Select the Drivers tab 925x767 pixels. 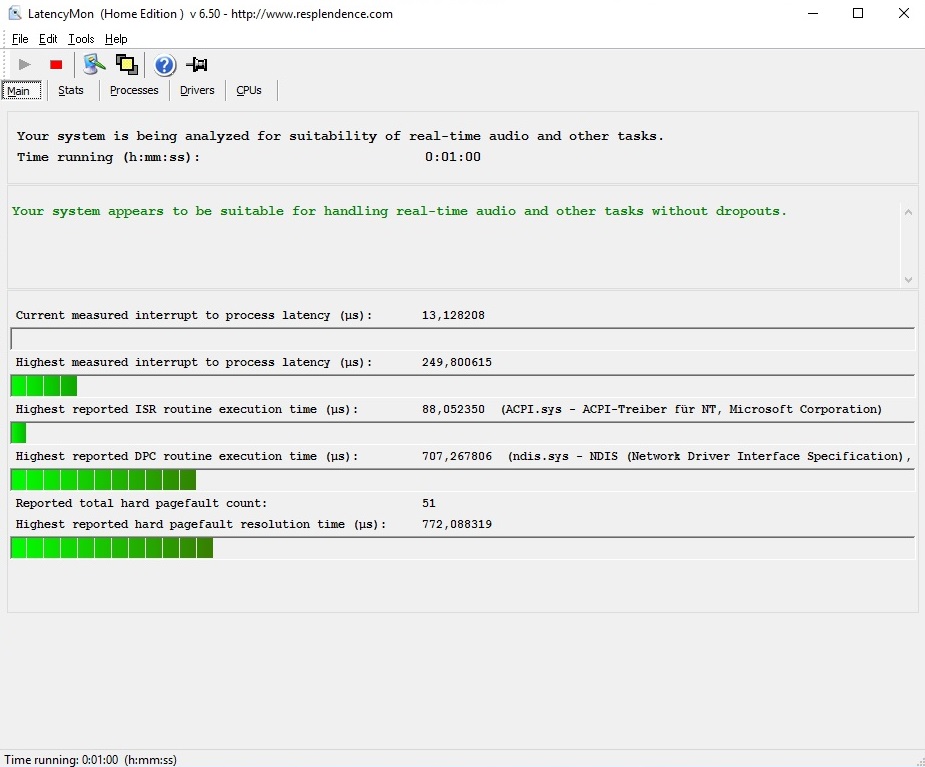point(197,90)
